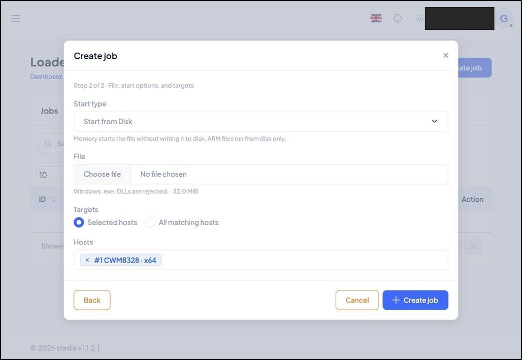Viewport: 522px width, 360px height.
Task: Click the Step 2 of 2 description text
Action: coord(134,86)
